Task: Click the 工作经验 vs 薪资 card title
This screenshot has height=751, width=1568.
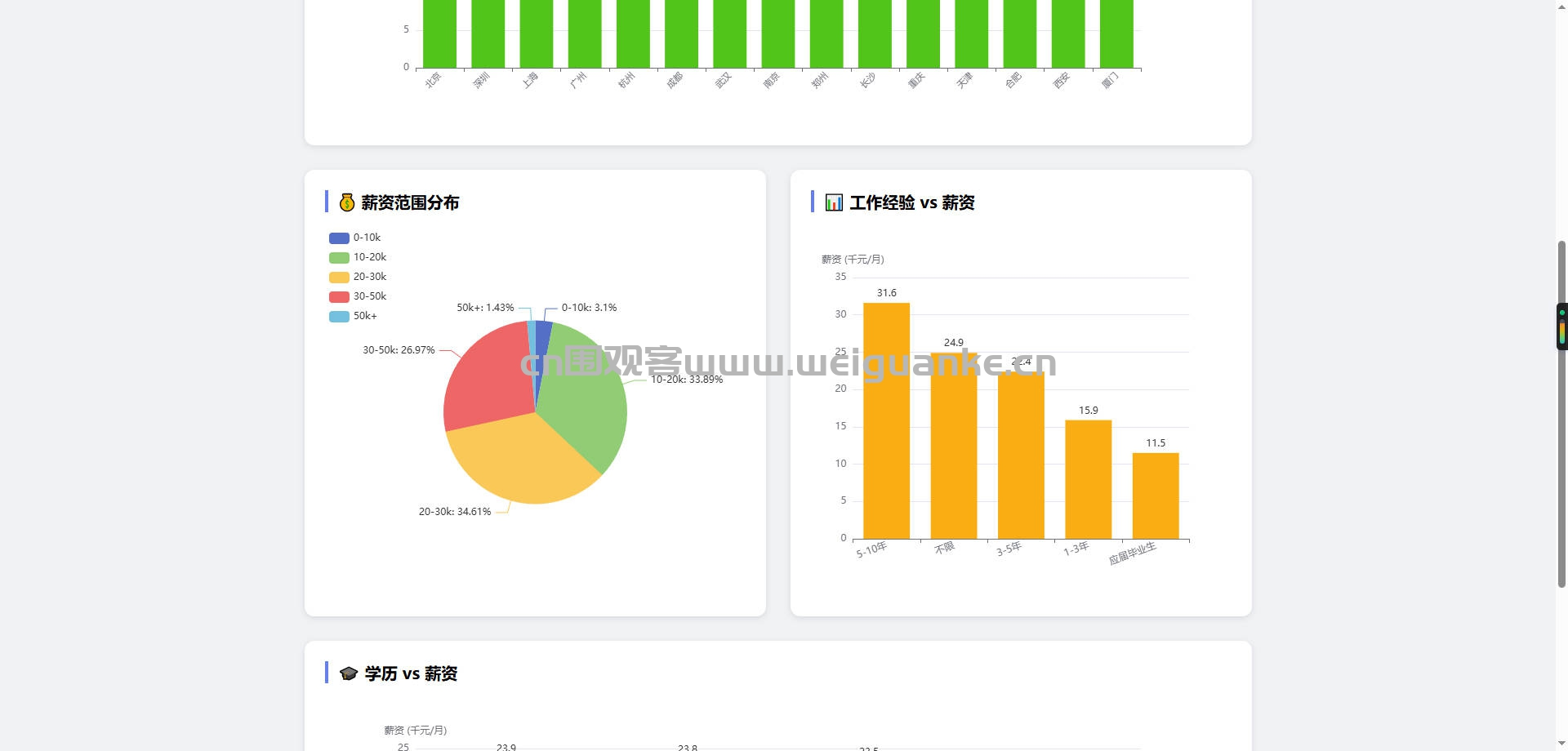Action: pyautogui.click(x=912, y=202)
